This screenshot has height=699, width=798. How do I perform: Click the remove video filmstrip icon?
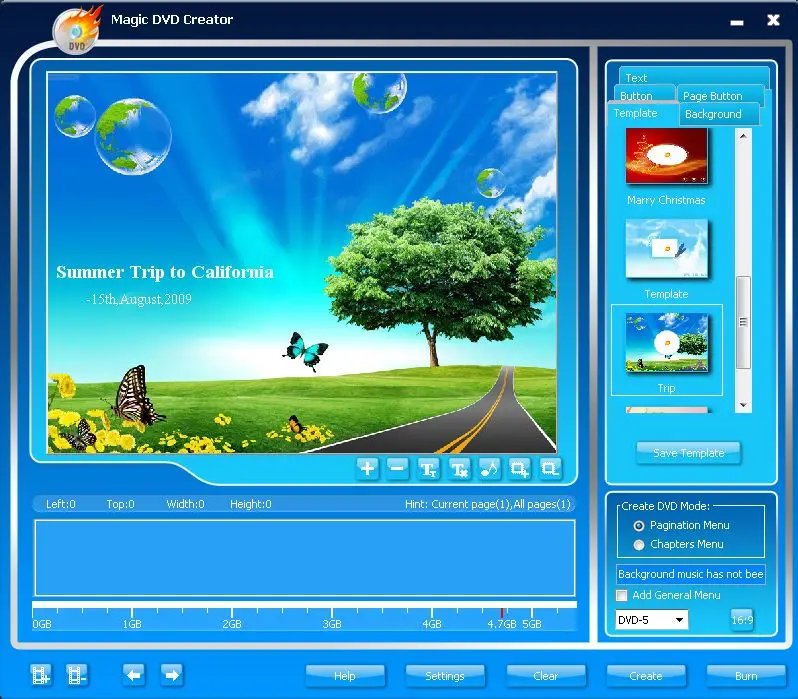point(77,675)
